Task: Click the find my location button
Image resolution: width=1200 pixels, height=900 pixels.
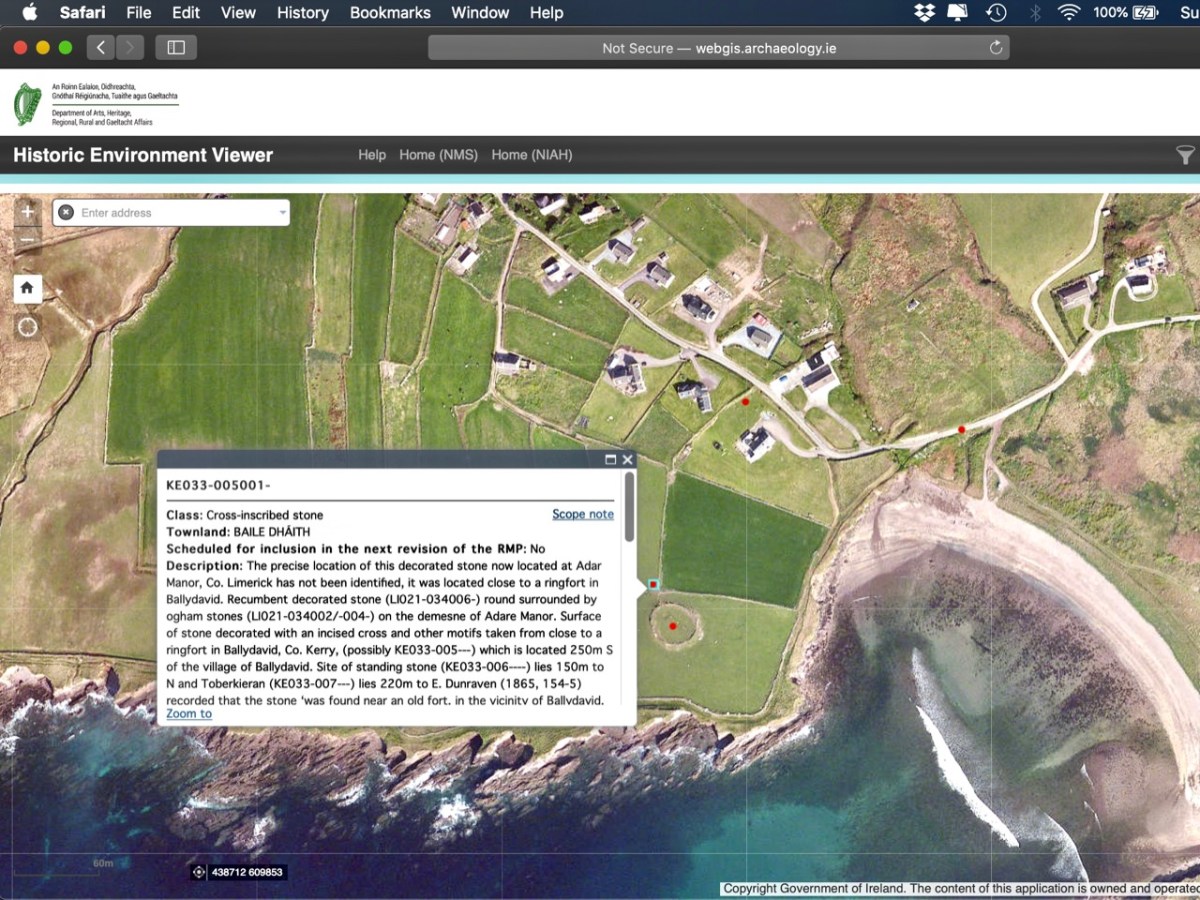Action: pos(27,327)
